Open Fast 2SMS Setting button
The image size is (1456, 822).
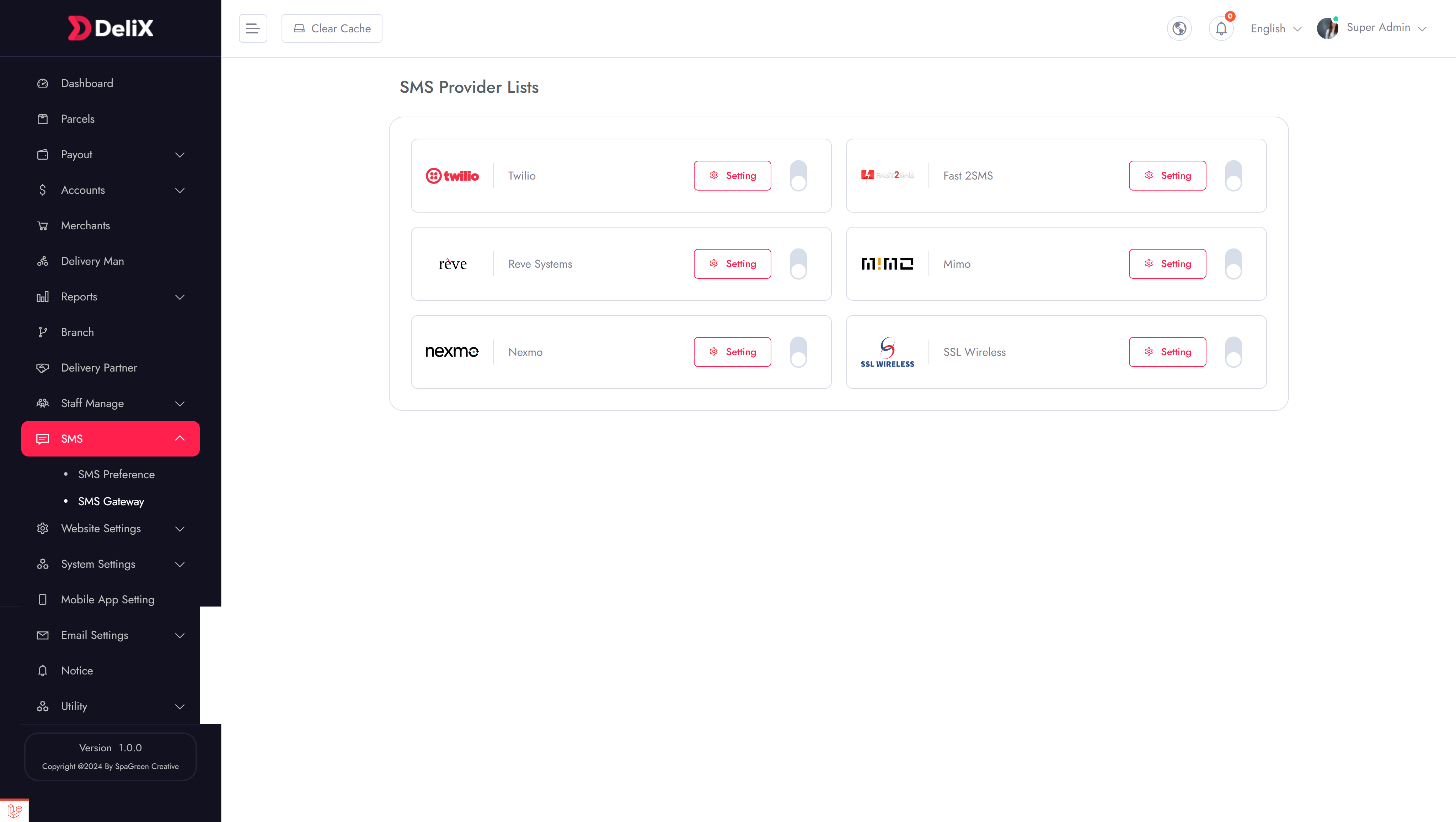click(1167, 176)
